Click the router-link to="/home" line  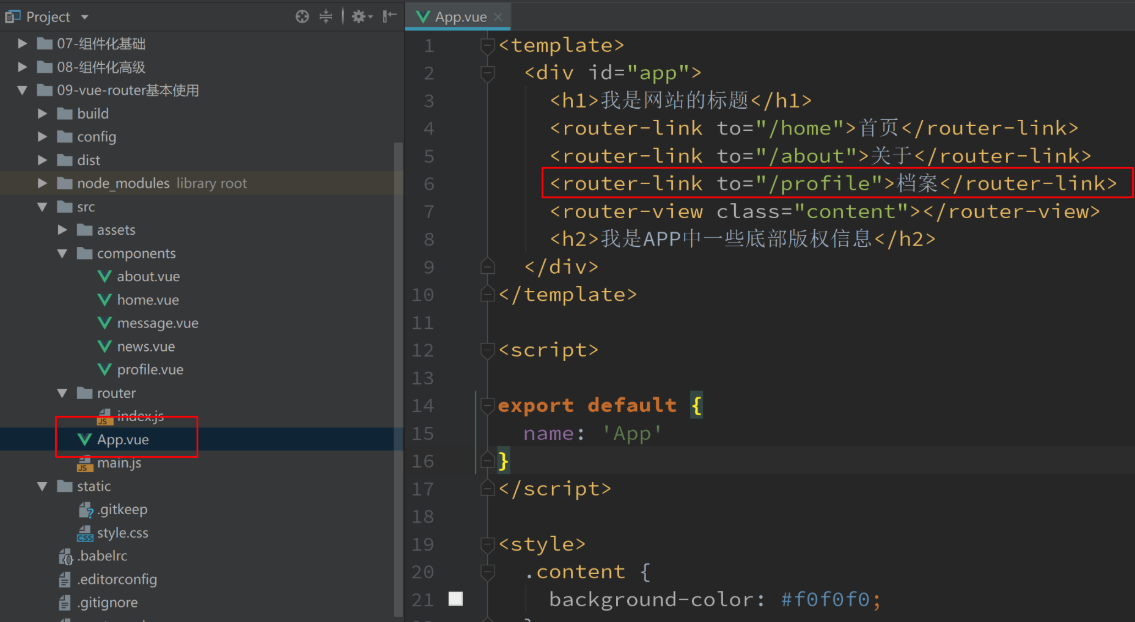click(x=814, y=128)
